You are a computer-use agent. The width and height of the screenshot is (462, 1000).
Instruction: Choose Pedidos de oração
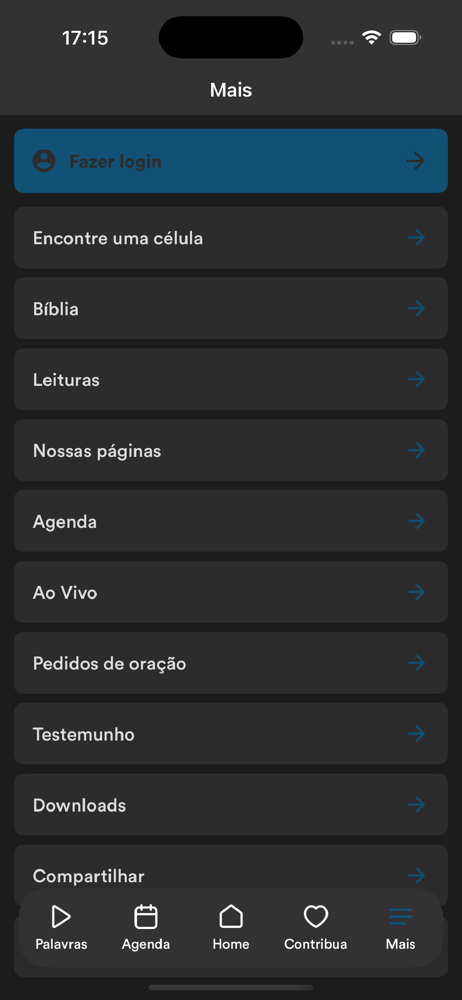click(231, 663)
